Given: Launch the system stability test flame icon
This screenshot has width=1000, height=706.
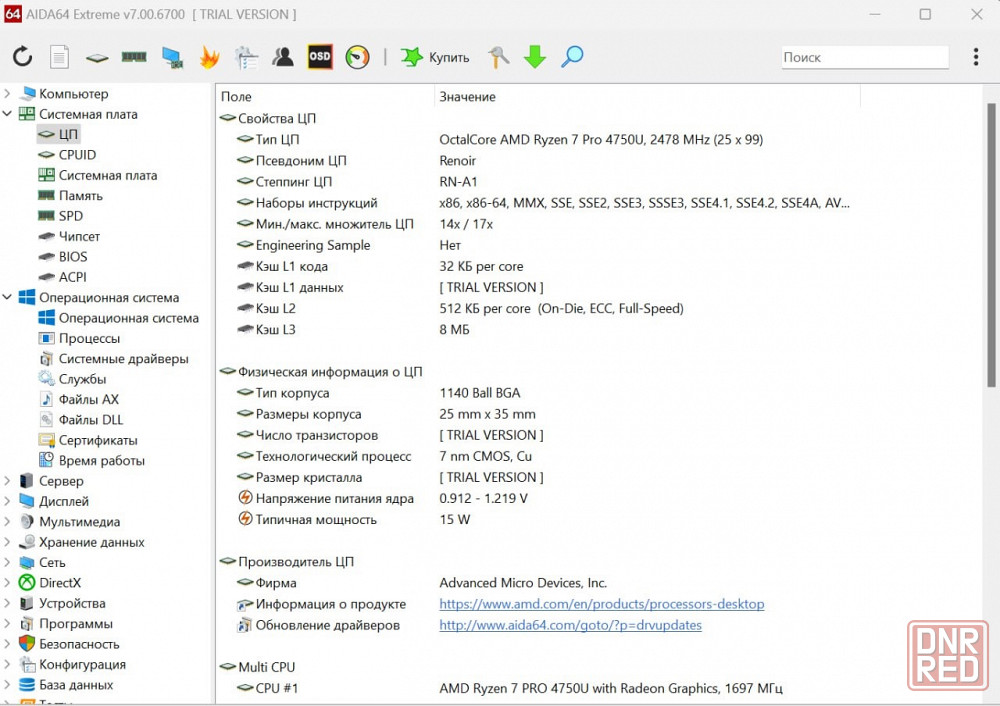Looking at the screenshot, I should [209, 57].
